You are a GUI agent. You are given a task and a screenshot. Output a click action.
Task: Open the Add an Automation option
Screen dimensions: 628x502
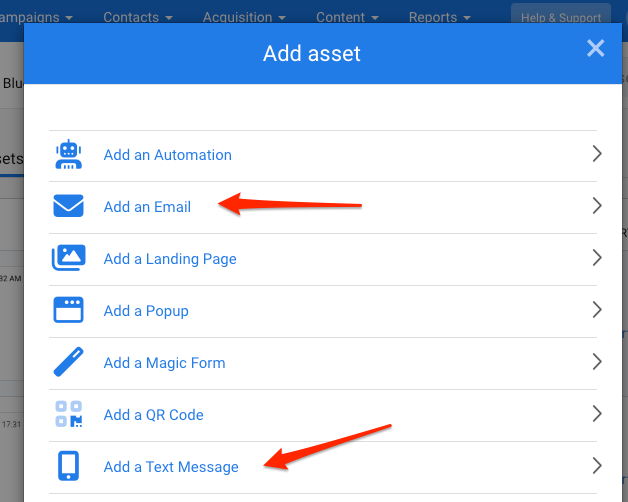point(323,155)
